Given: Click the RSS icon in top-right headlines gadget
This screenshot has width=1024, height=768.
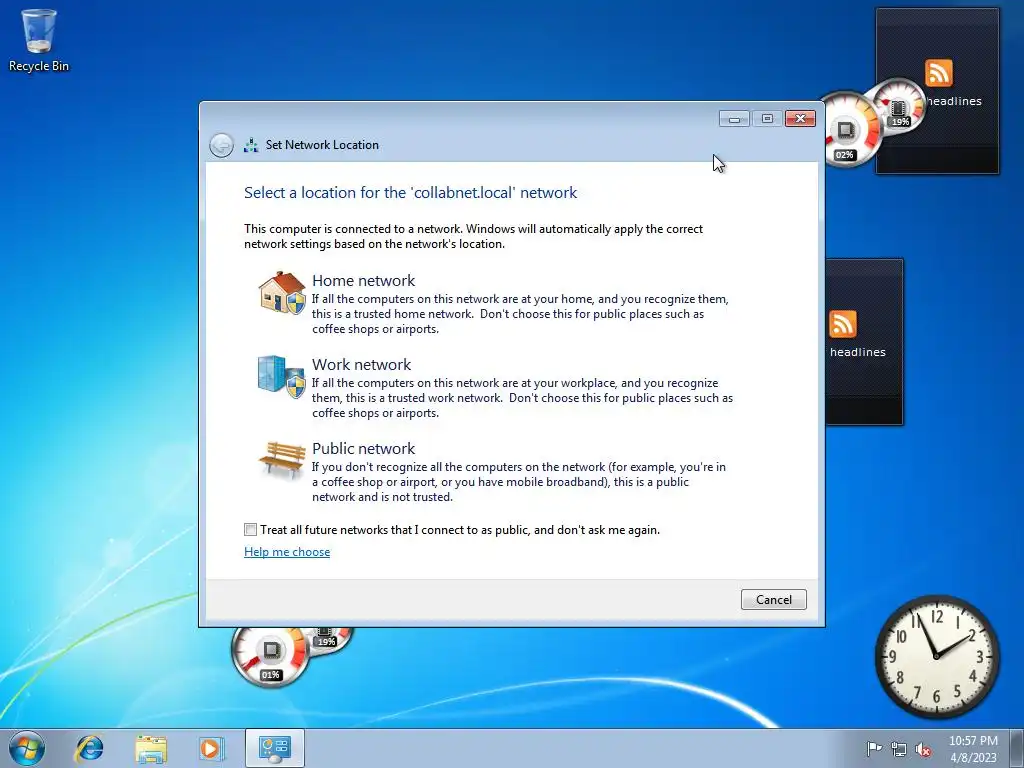Looking at the screenshot, I should pos(938,72).
